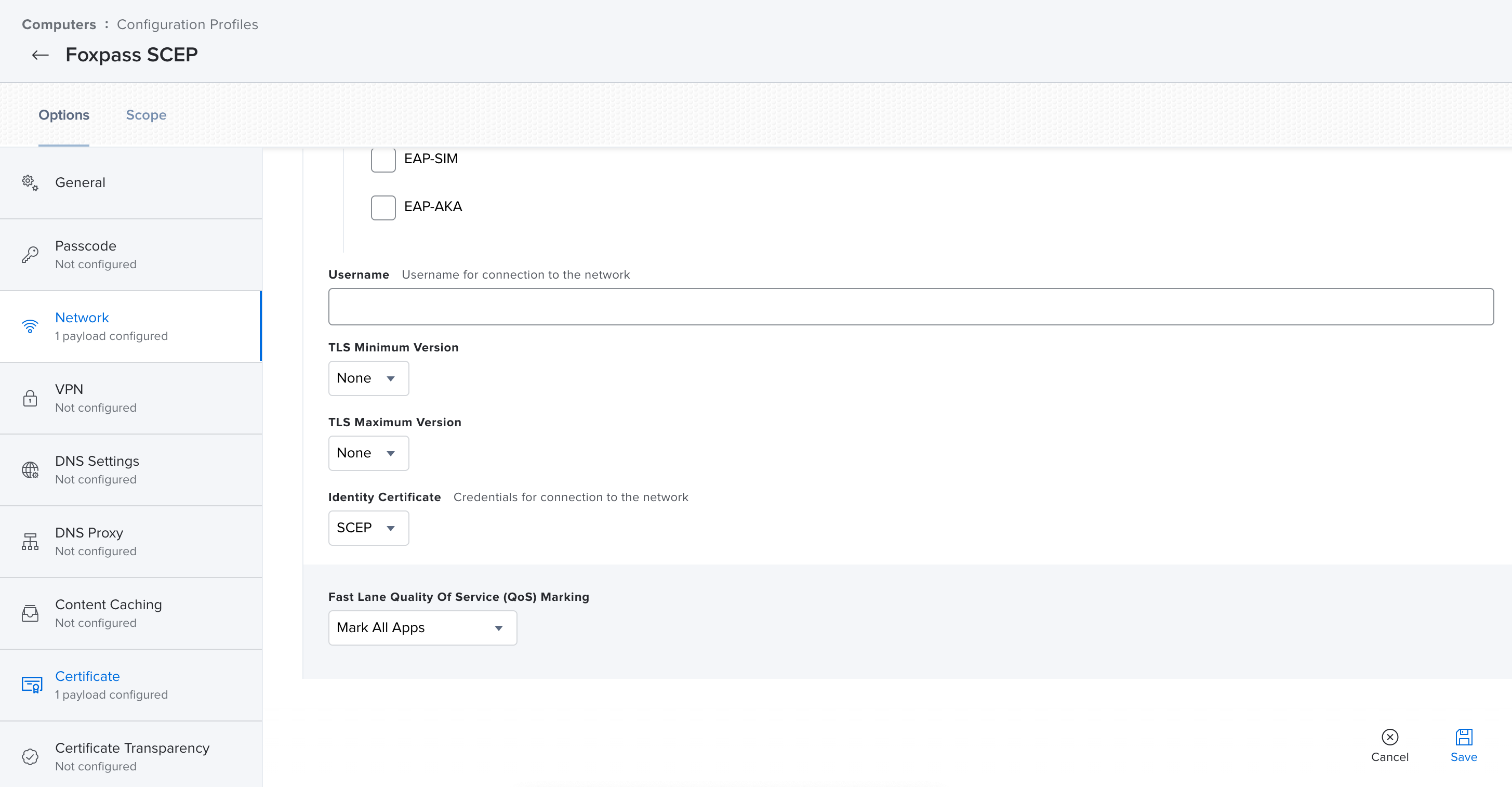Select the Options tab
The height and width of the screenshot is (787, 1512).
point(64,115)
